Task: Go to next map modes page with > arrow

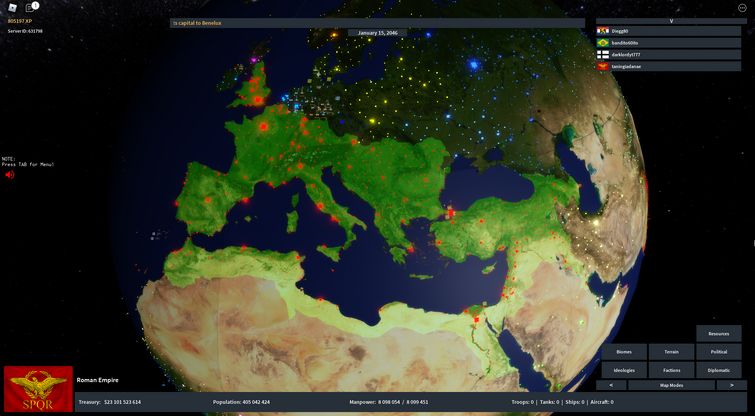Action: (x=731, y=385)
